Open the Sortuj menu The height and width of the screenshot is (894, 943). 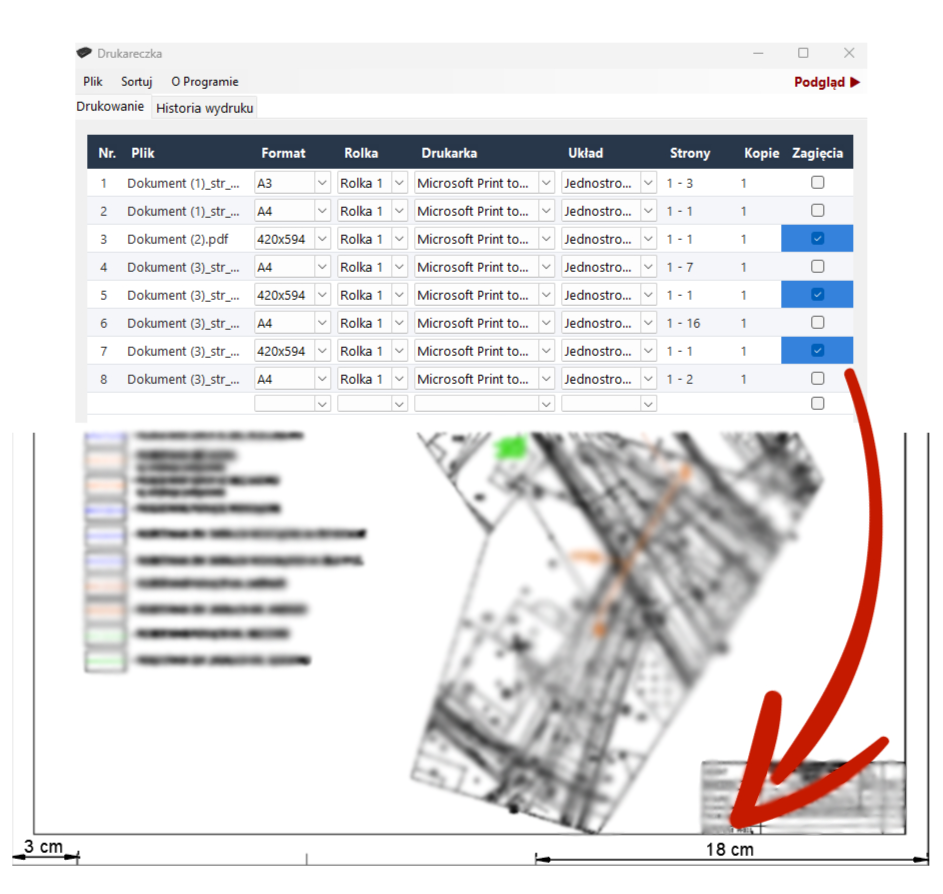coord(137,82)
